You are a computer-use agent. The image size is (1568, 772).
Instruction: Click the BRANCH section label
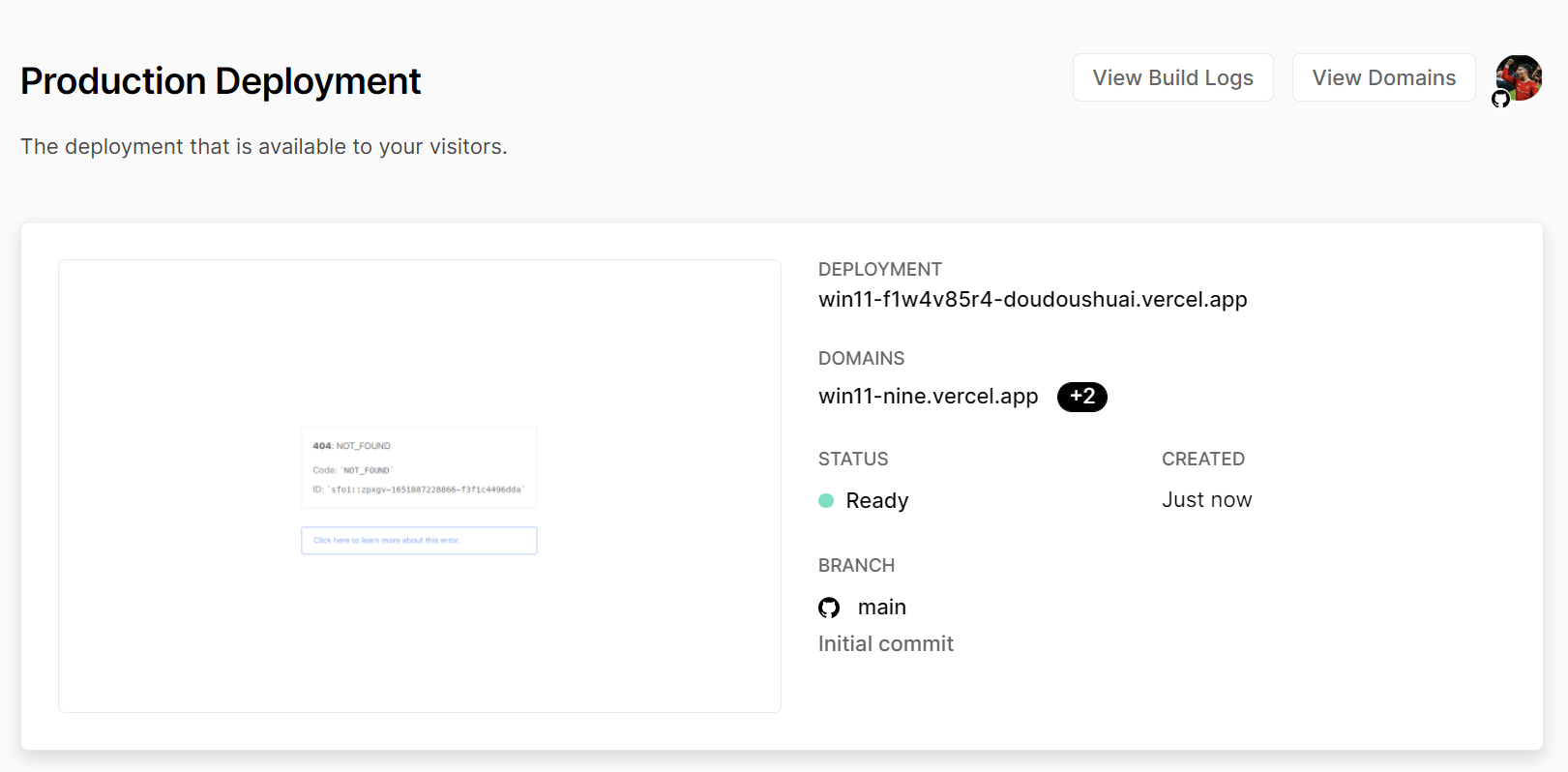[x=856, y=566]
